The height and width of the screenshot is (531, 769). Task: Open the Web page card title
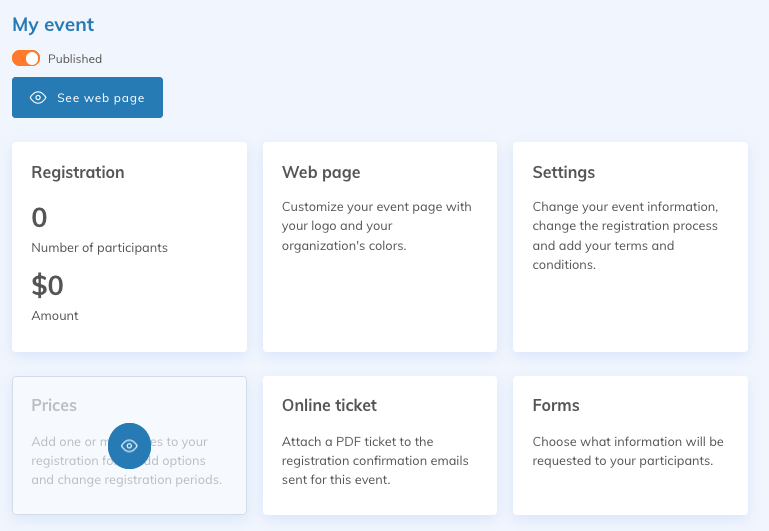coord(321,172)
